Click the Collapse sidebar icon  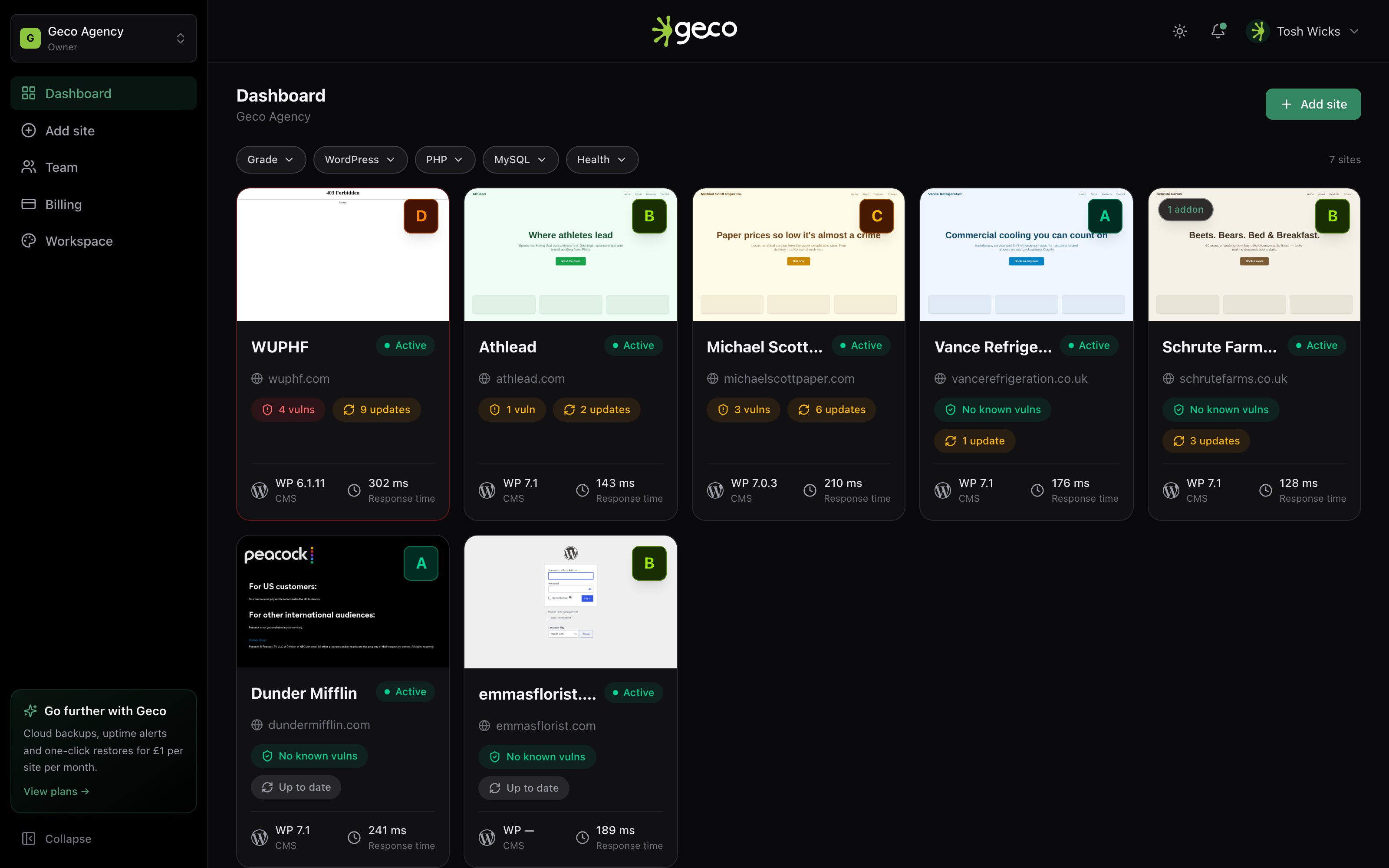coord(29,839)
